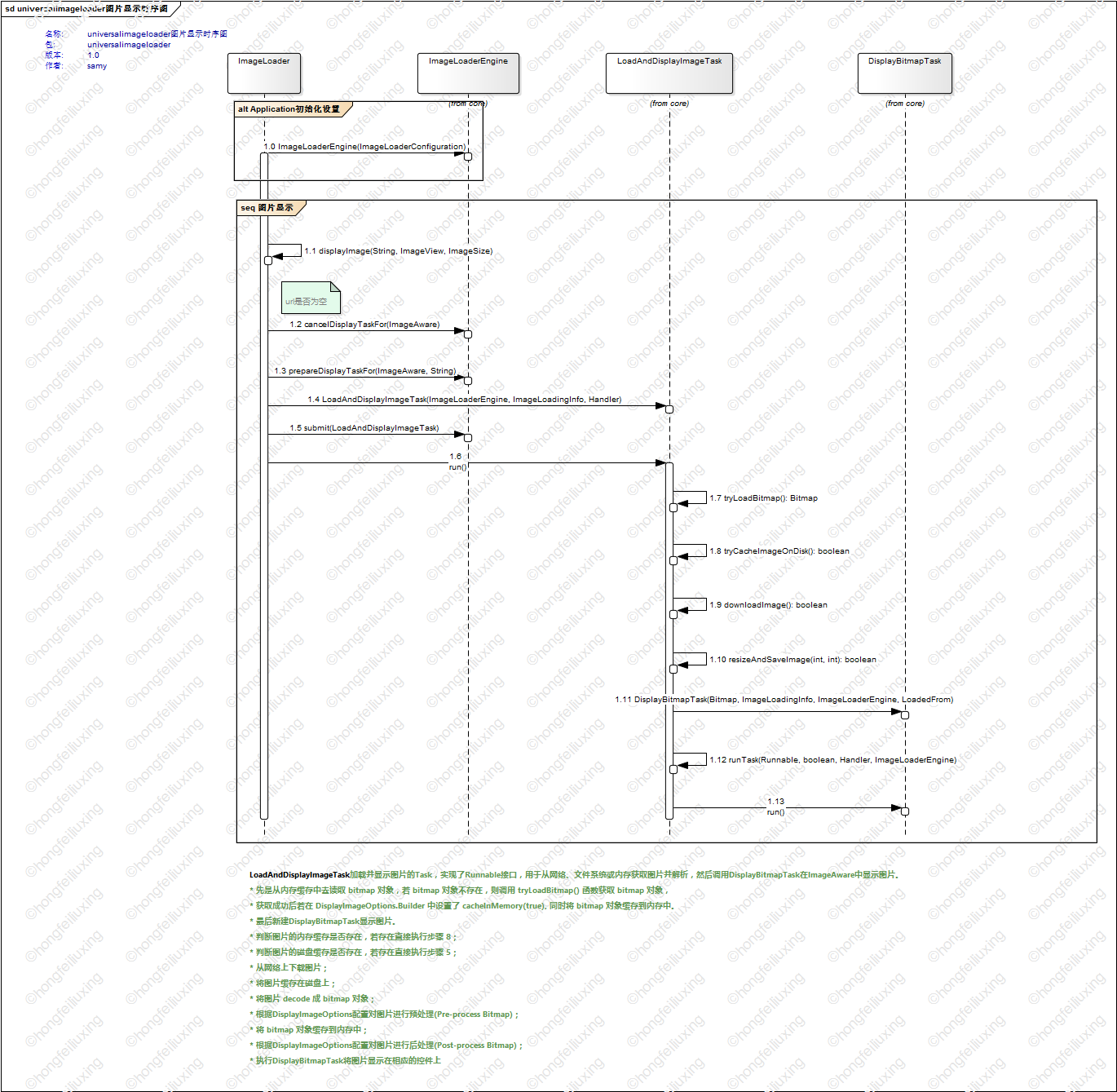The image size is (1117, 1092).
Task: Click message 1.9 downloadImage(): boolean
Action: pos(768,605)
